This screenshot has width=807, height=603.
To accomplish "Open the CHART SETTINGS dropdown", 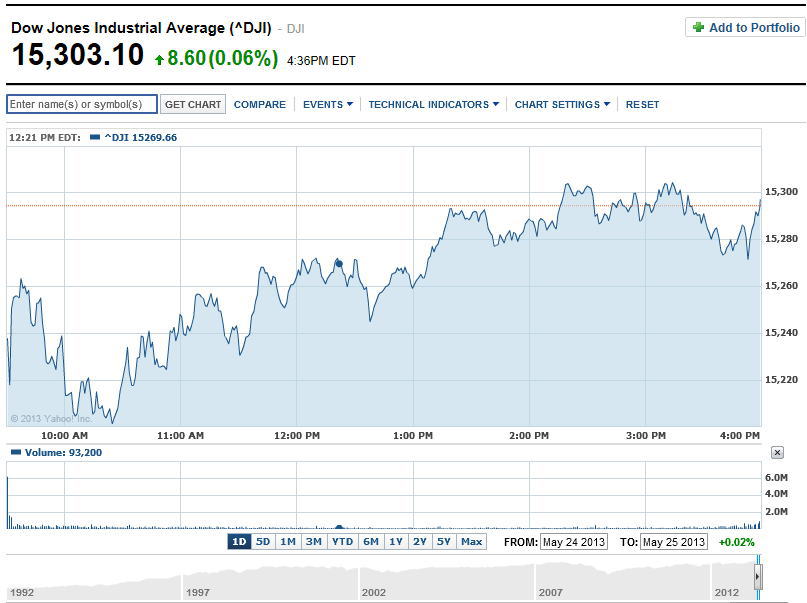I will pos(562,105).
